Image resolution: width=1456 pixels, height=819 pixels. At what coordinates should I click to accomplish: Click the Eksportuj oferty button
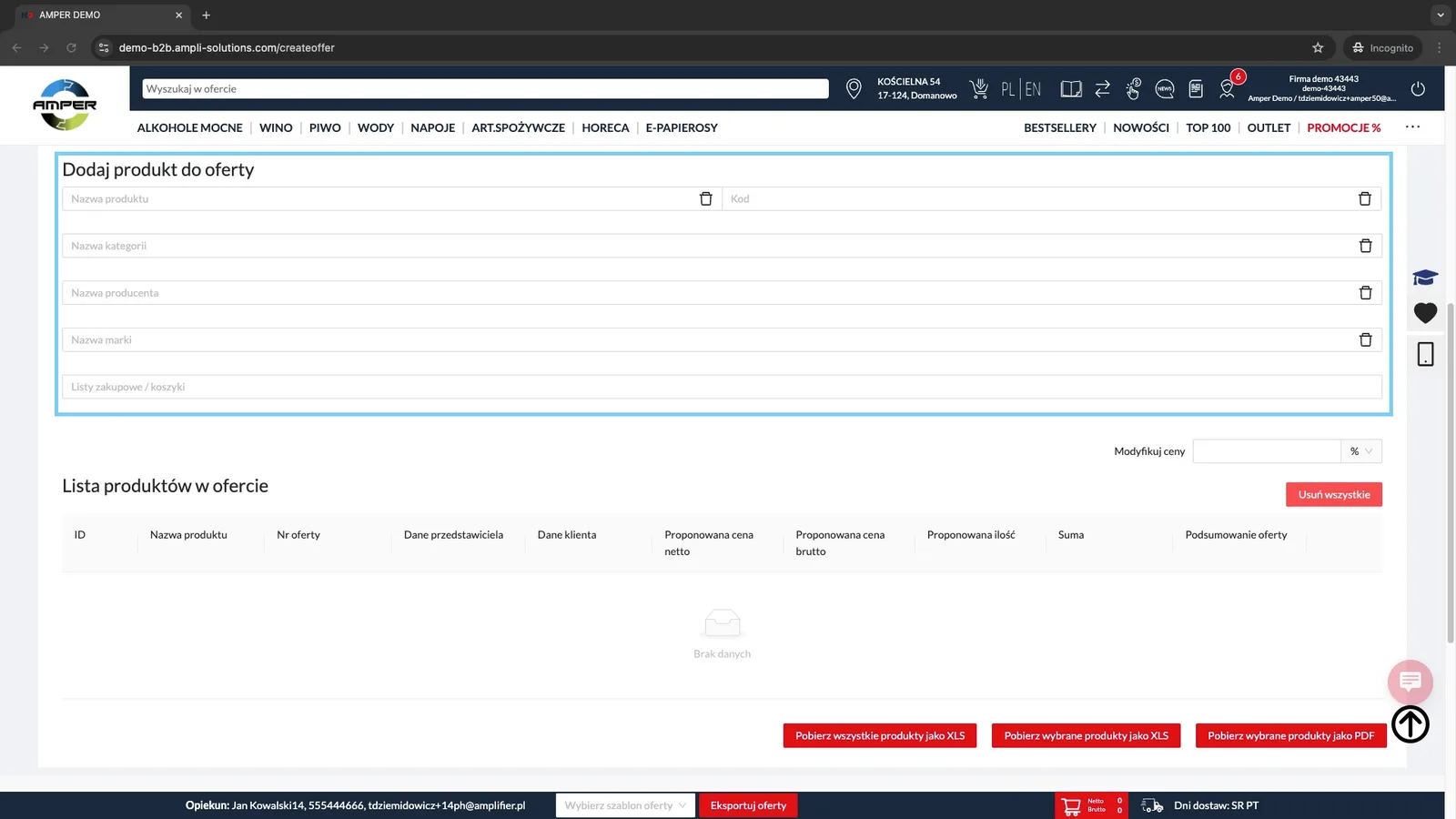748,805
